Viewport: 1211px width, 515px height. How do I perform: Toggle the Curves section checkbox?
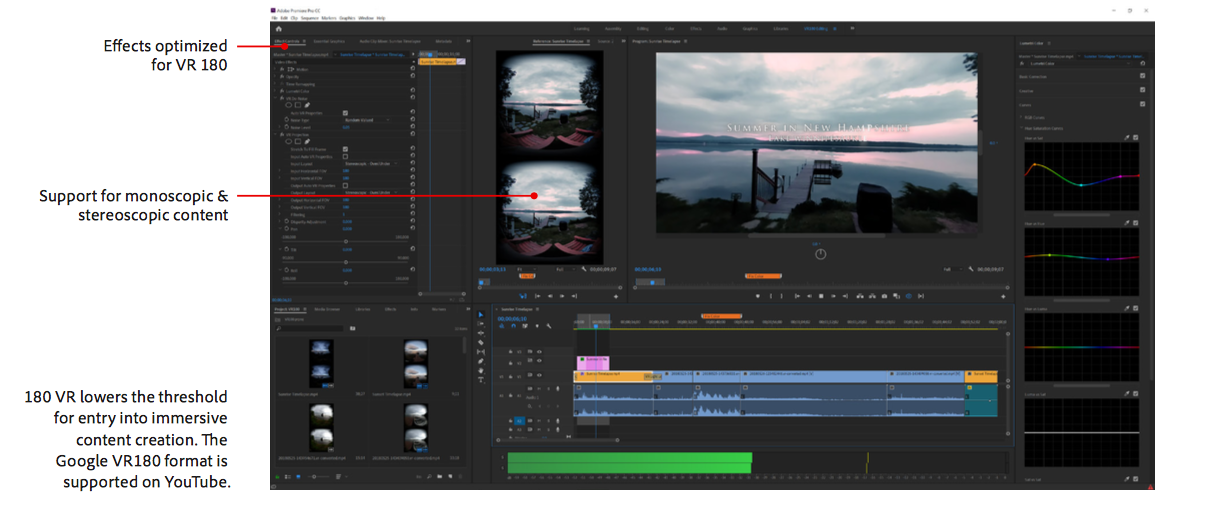(1143, 103)
